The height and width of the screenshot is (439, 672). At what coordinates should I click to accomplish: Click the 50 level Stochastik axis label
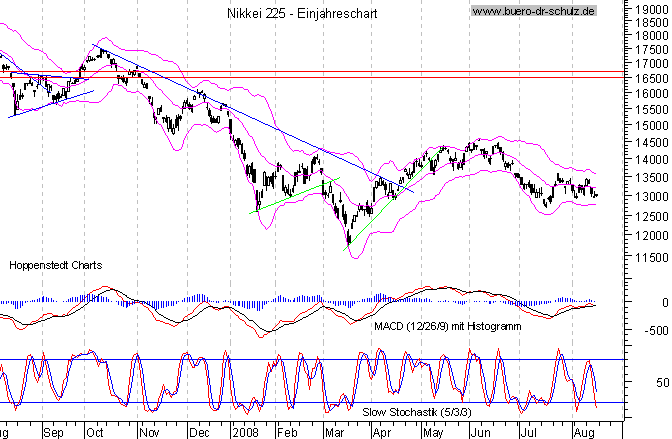click(659, 383)
